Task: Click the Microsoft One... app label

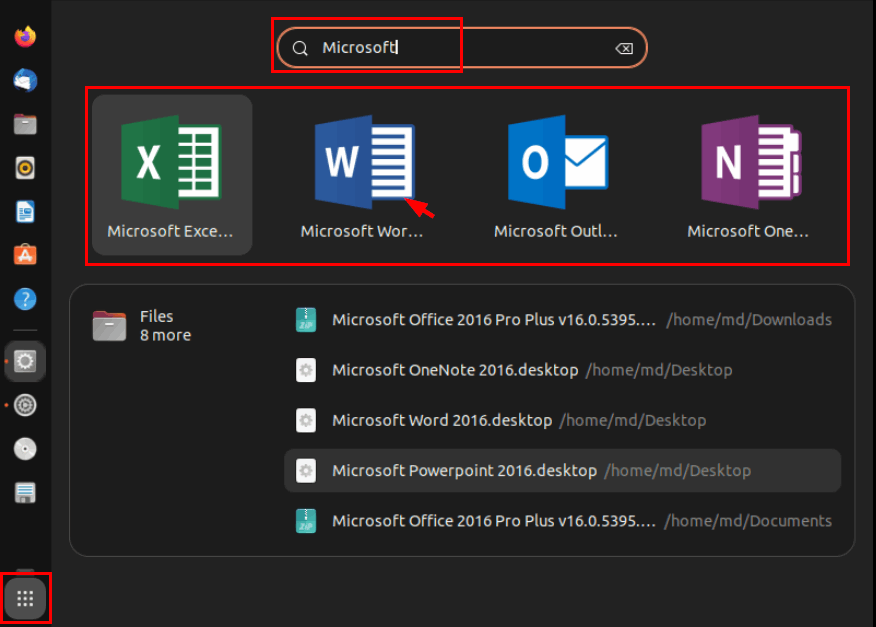Action: coord(748,231)
